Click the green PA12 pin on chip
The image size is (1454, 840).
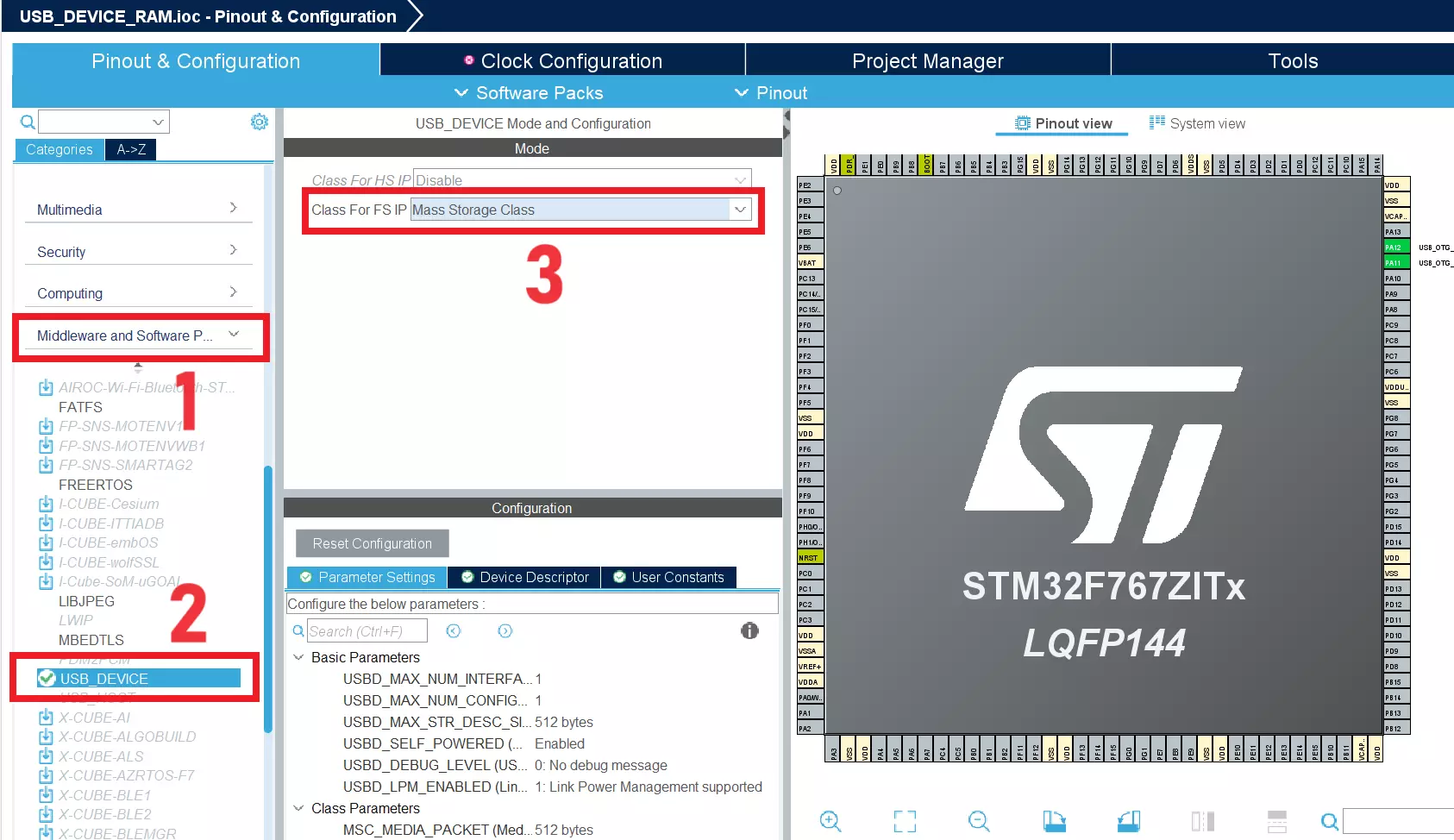tap(1396, 248)
